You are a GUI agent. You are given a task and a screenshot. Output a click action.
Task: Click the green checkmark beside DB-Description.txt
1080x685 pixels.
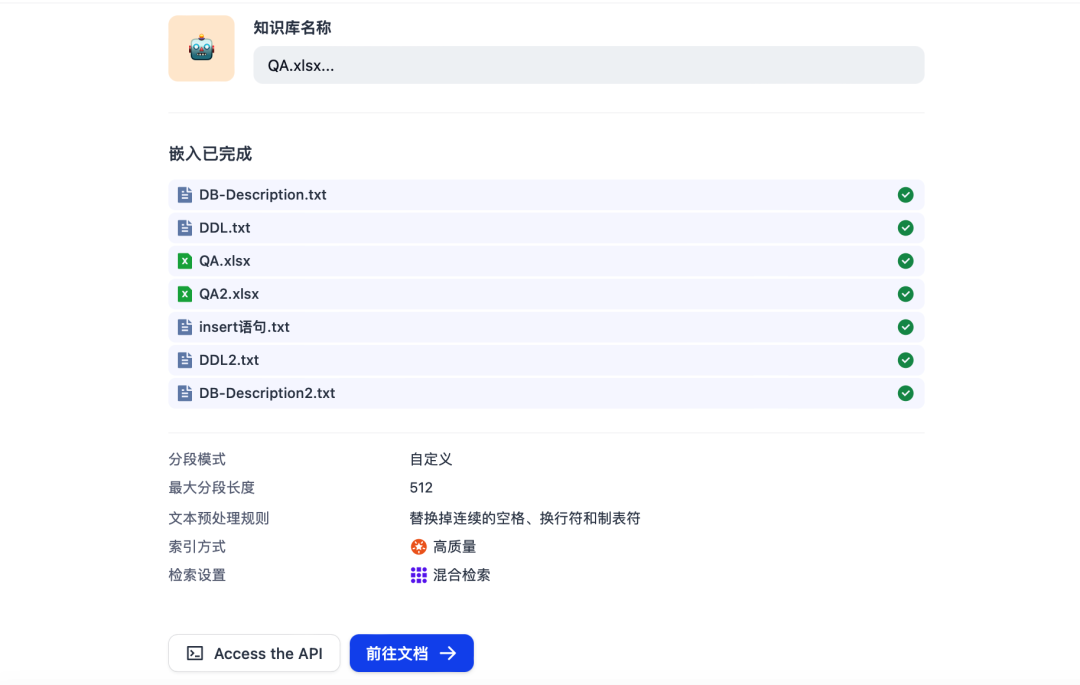pyautogui.click(x=905, y=194)
